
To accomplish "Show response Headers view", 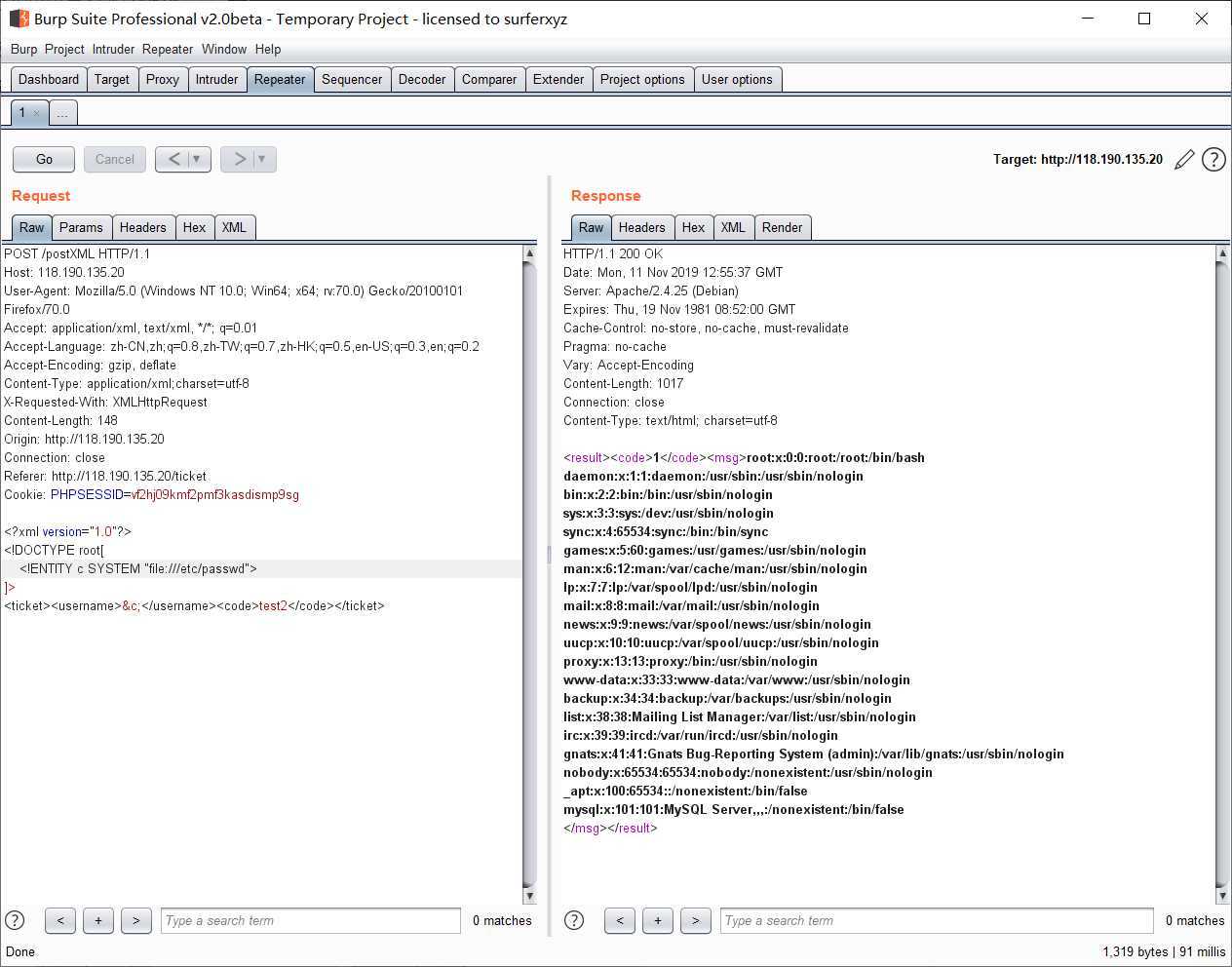I will coord(641,227).
